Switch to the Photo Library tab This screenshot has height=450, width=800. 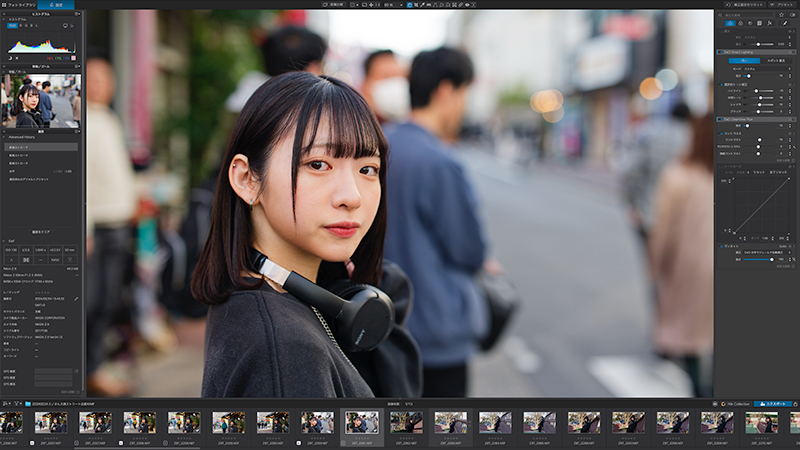pos(18,5)
